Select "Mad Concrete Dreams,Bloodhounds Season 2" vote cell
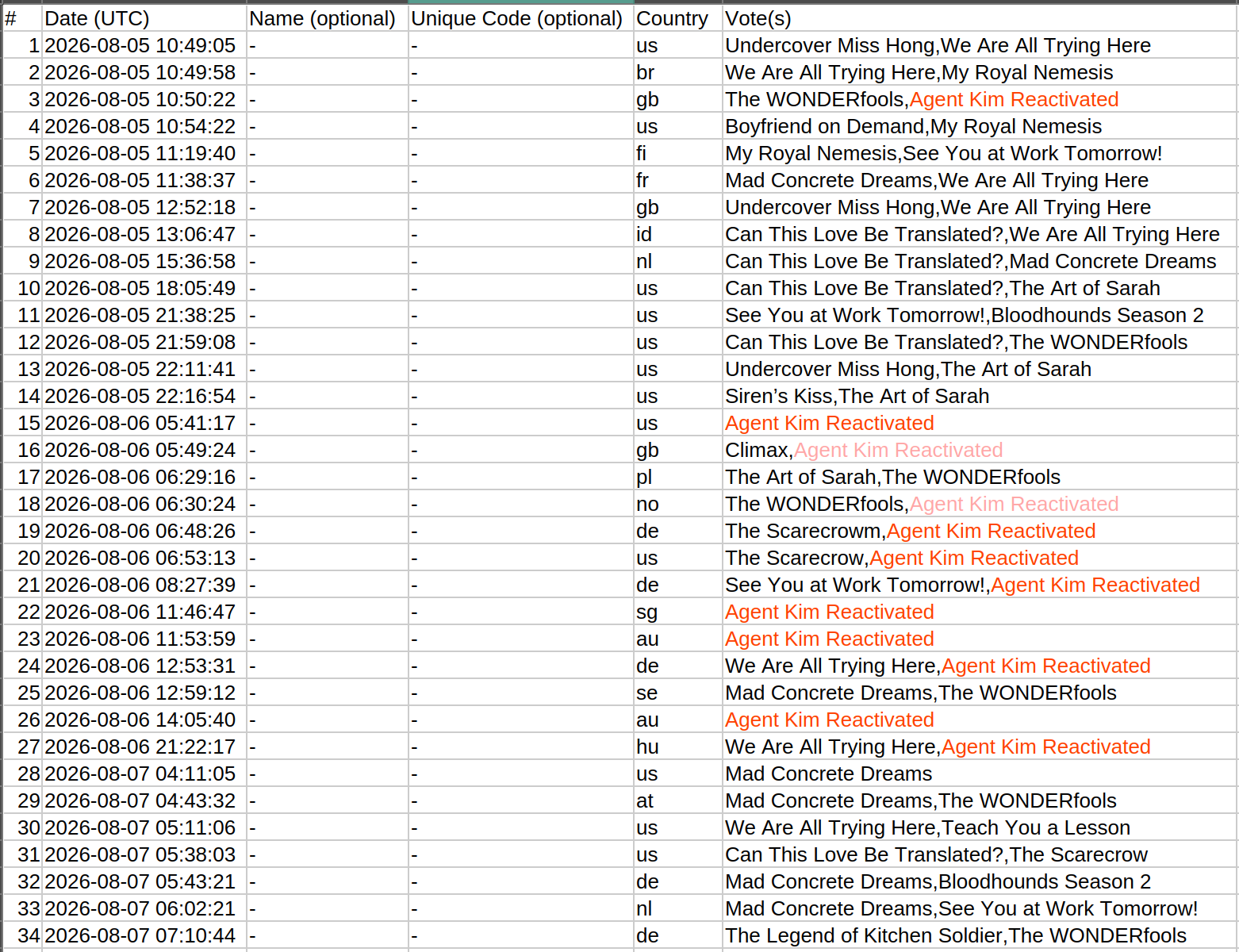This screenshot has height=952, width=1239. click(x=980, y=881)
